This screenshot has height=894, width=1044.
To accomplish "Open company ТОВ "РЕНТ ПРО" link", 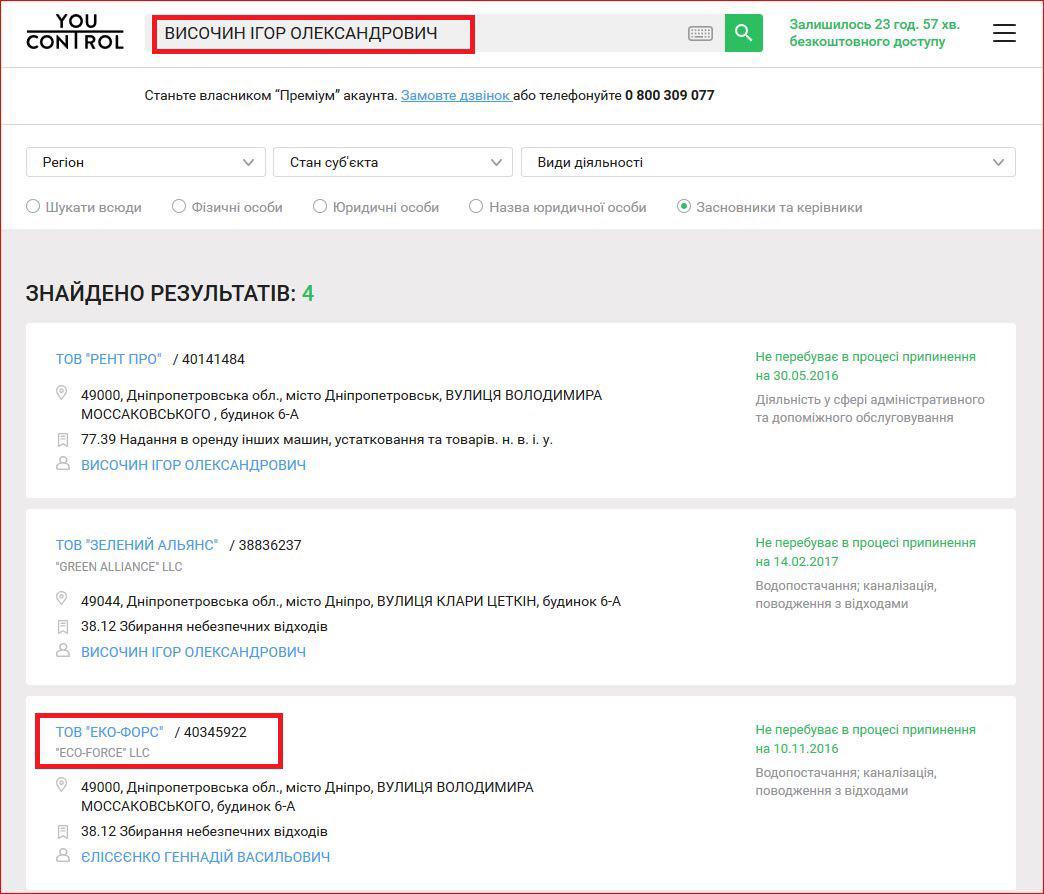I will (x=109, y=359).
